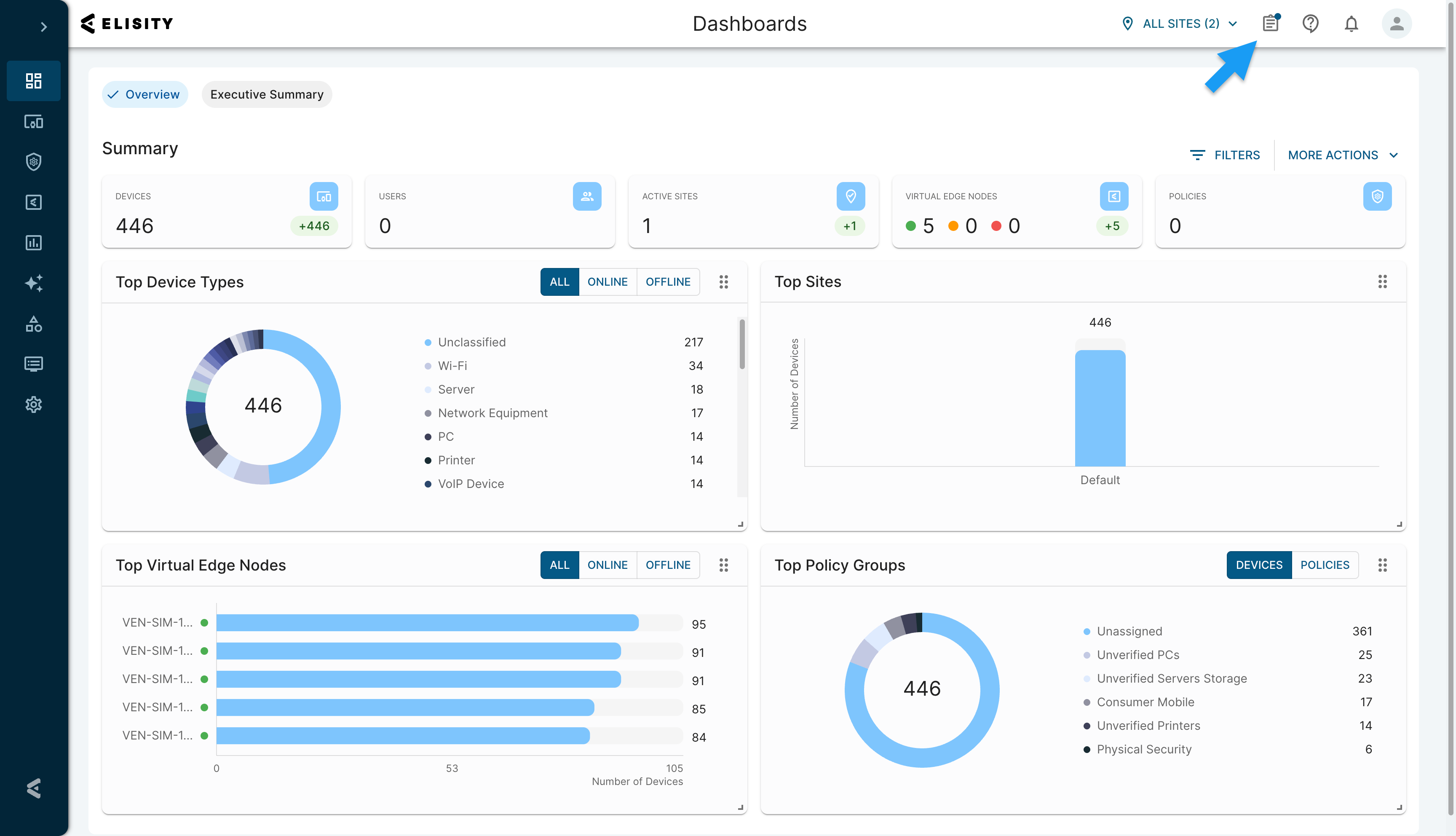
Task: Click the help question mark icon
Action: [x=1310, y=24]
